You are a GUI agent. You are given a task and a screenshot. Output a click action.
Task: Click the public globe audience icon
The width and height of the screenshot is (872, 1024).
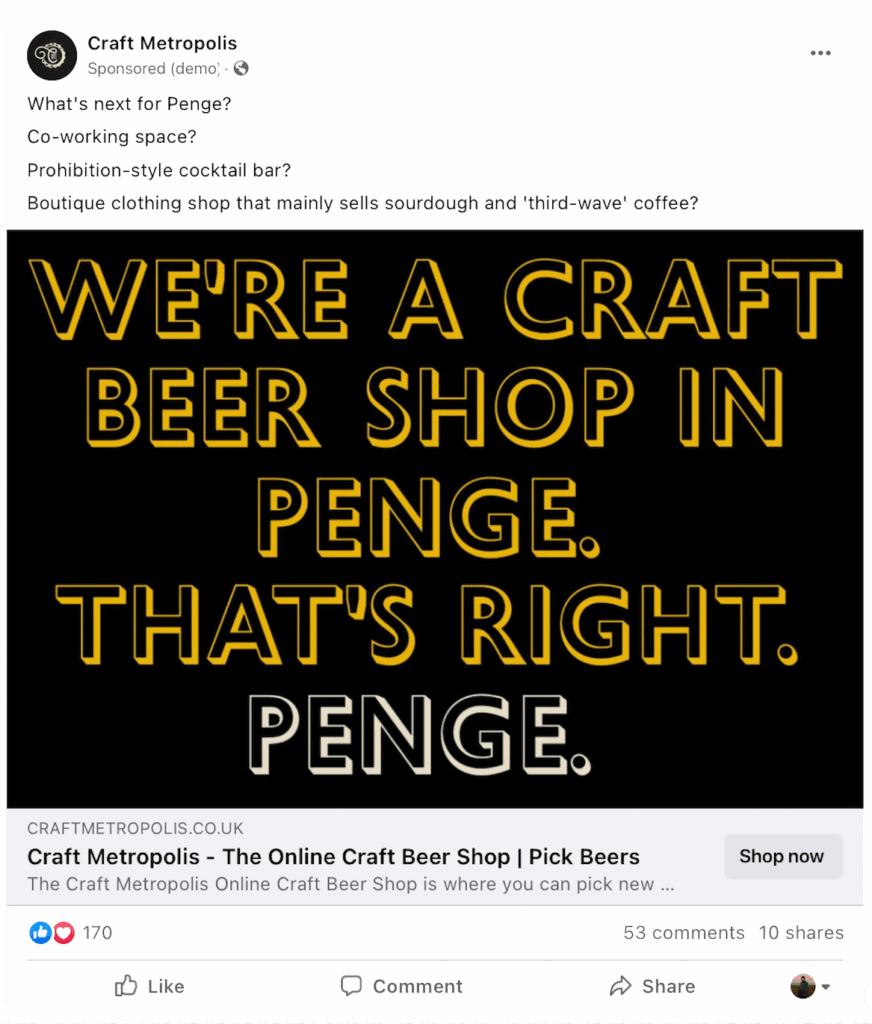click(x=241, y=69)
